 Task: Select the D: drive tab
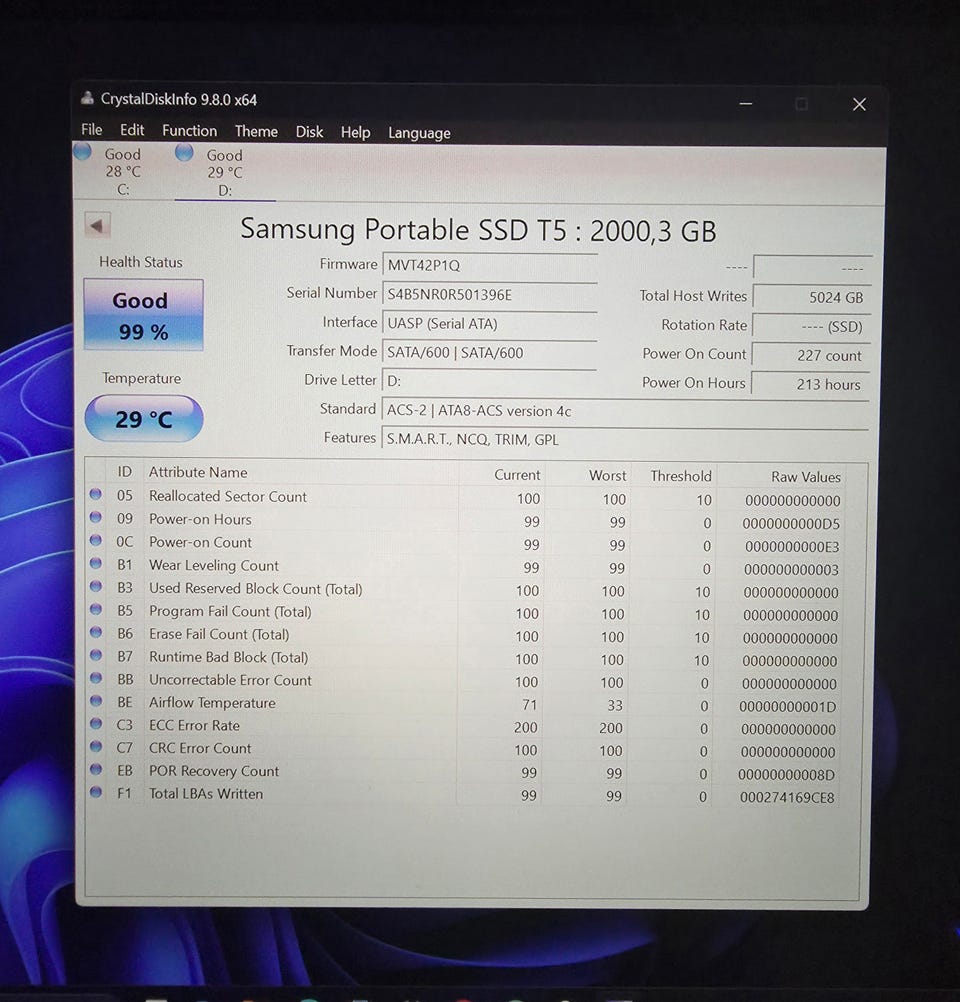coord(224,173)
